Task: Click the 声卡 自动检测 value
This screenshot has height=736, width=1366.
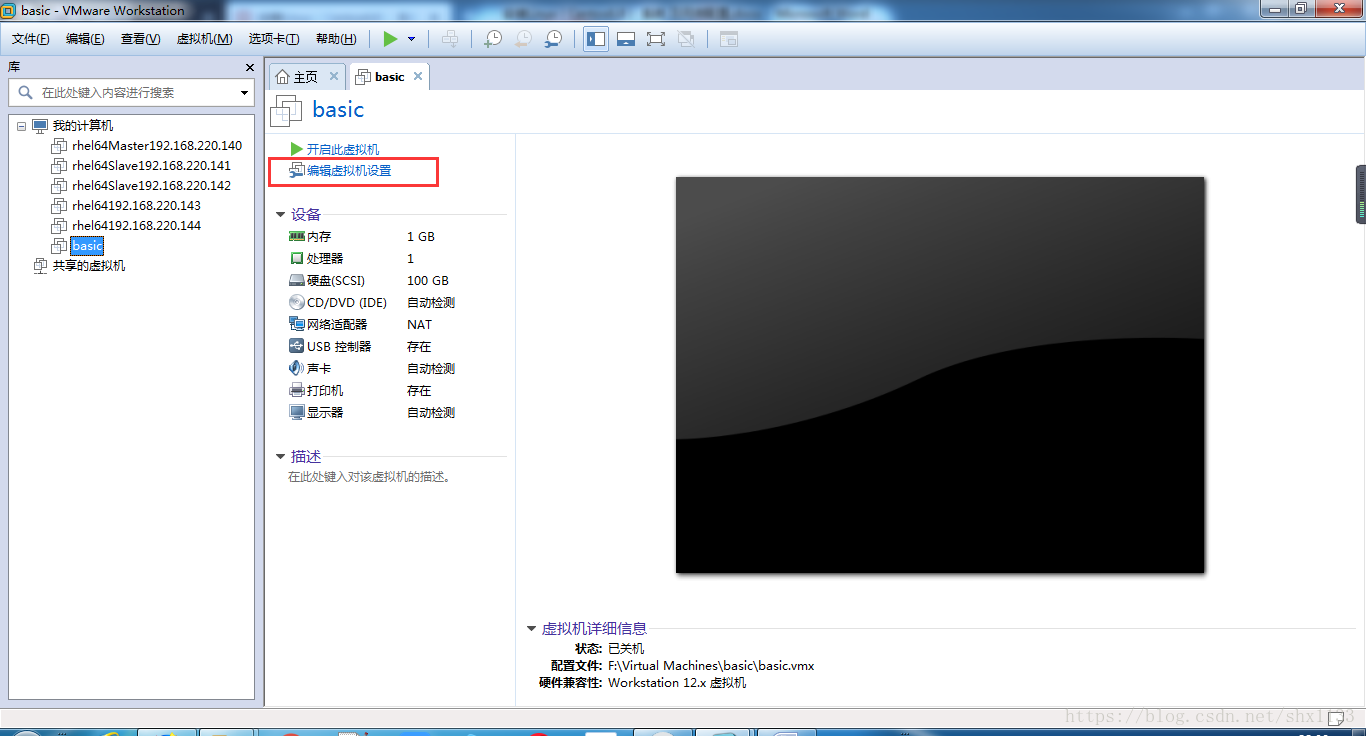Action: point(431,369)
